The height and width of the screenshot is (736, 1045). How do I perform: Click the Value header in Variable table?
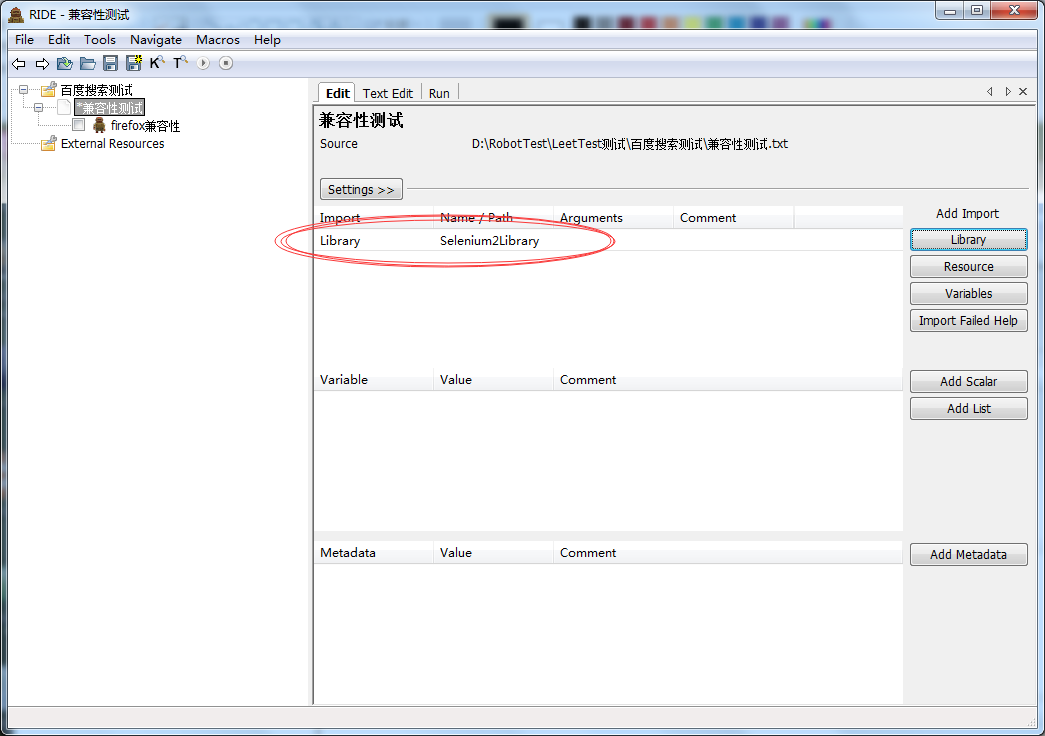point(493,379)
